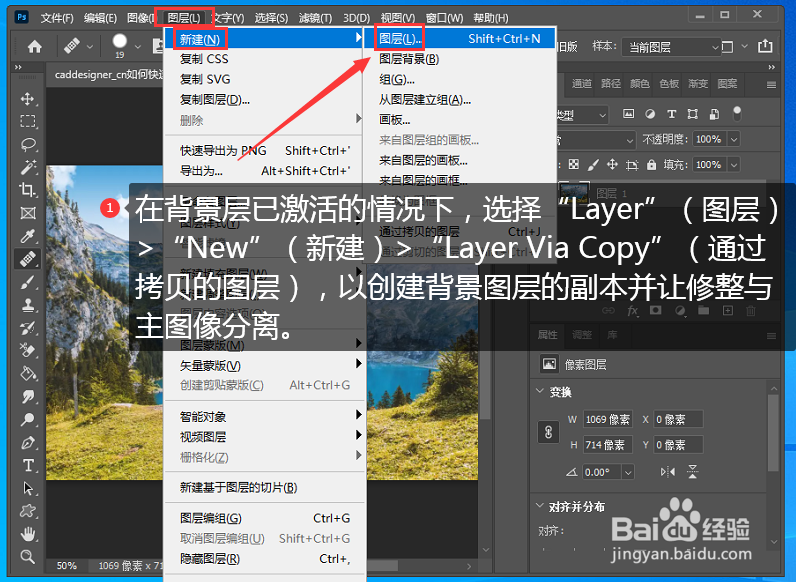Open the 滤镜(T) menu
This screenshot has width=796, height=582.
(315, 18)
